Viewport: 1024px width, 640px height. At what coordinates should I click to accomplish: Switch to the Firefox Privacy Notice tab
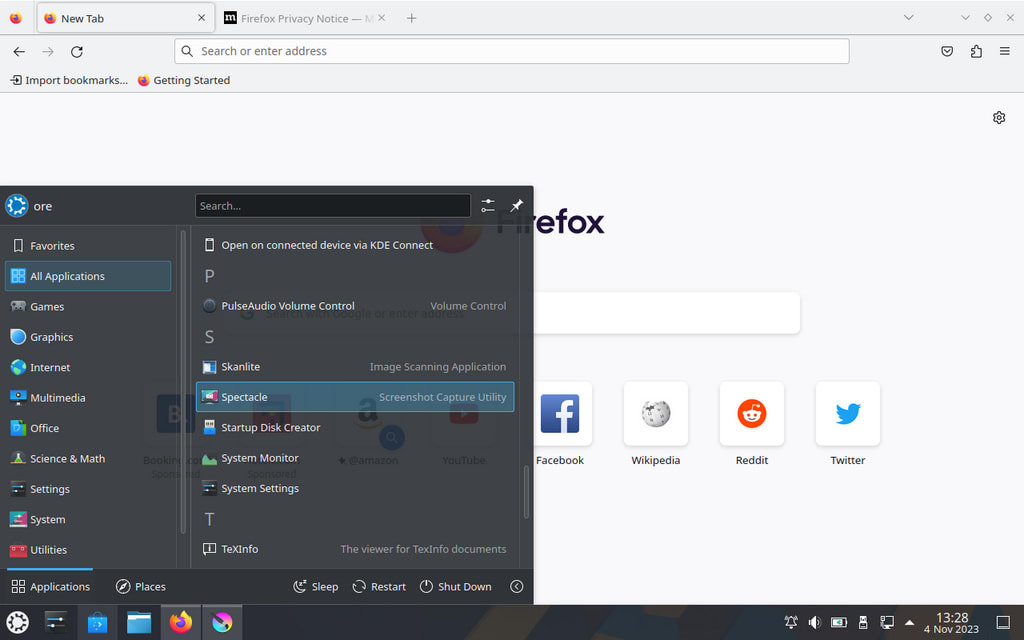(x=304, y=18)
